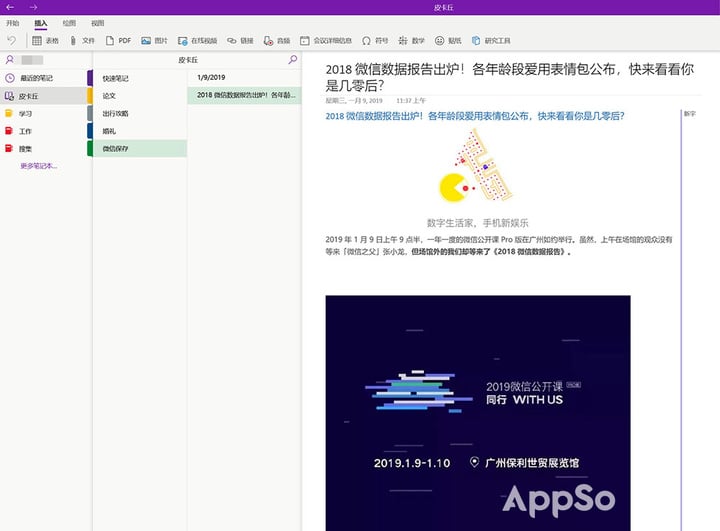This screenshot has height=531, width=720.
Task: Open the 数学 math tool
Action: point(411,40)
